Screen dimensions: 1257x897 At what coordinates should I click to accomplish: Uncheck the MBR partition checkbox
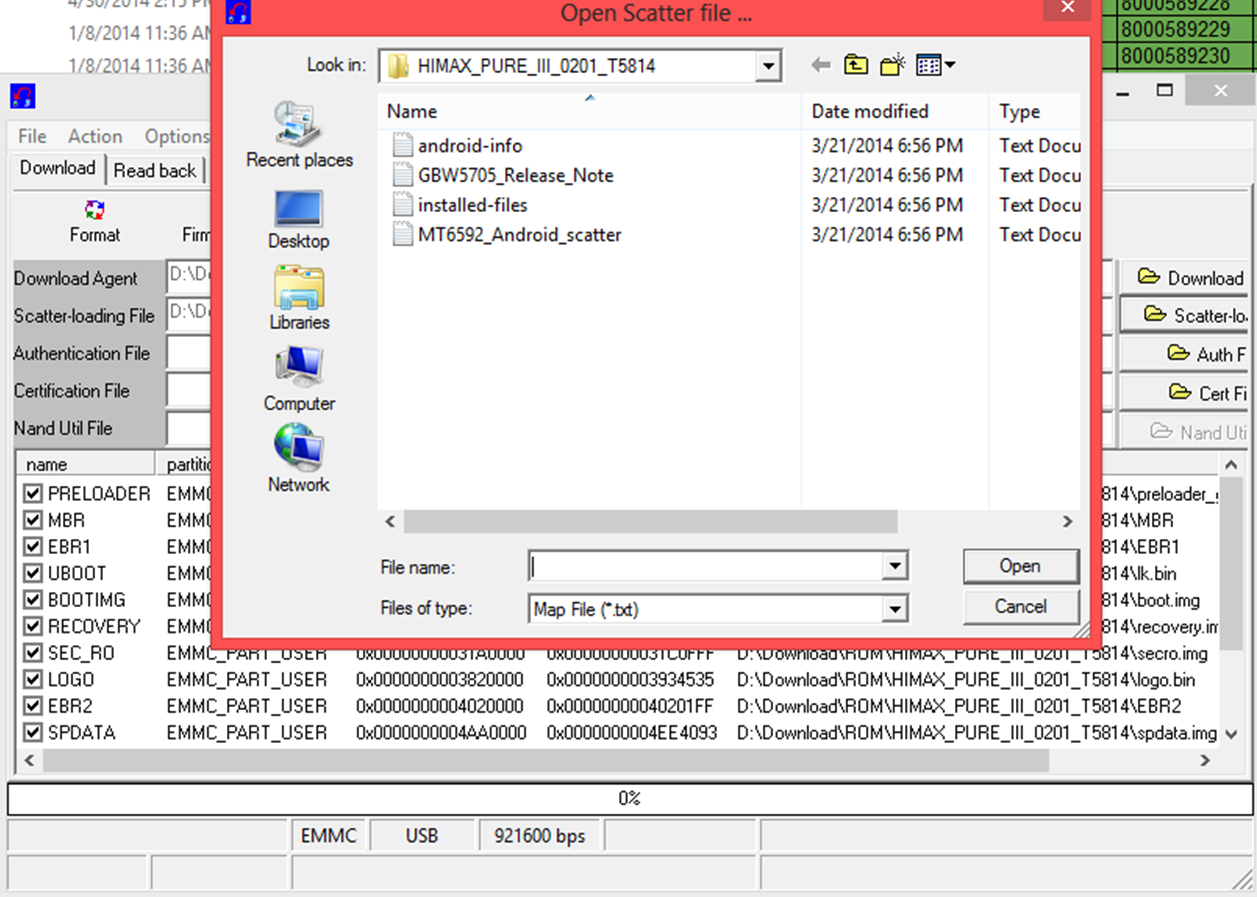click(x=33, y=521)
